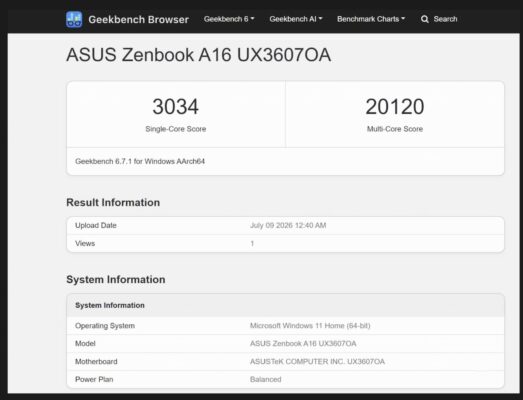523x400 pixels.
Task: Select the Power Plan value Balanced
Action: (266, 379)
